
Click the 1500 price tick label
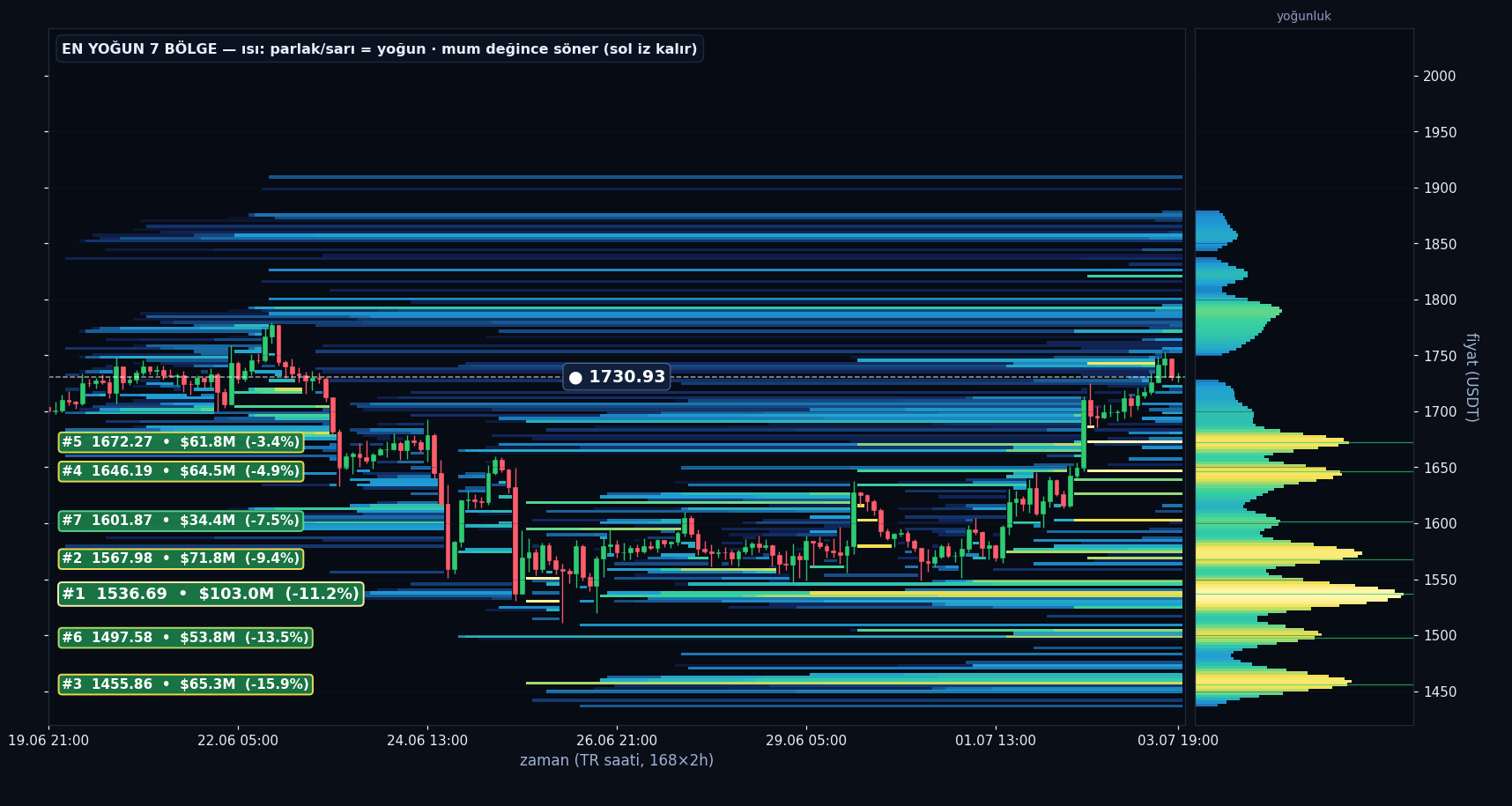click(x=1440, y=636)
